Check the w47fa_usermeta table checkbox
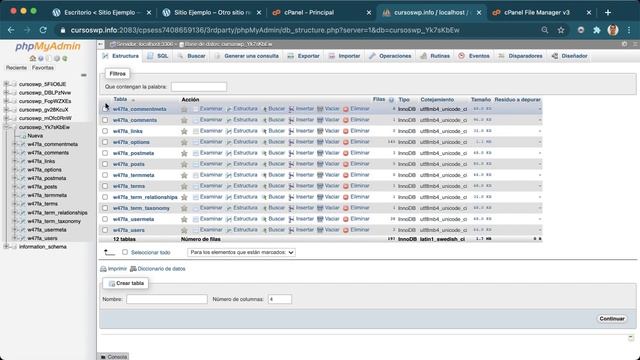640x360 pixels. 105,219
